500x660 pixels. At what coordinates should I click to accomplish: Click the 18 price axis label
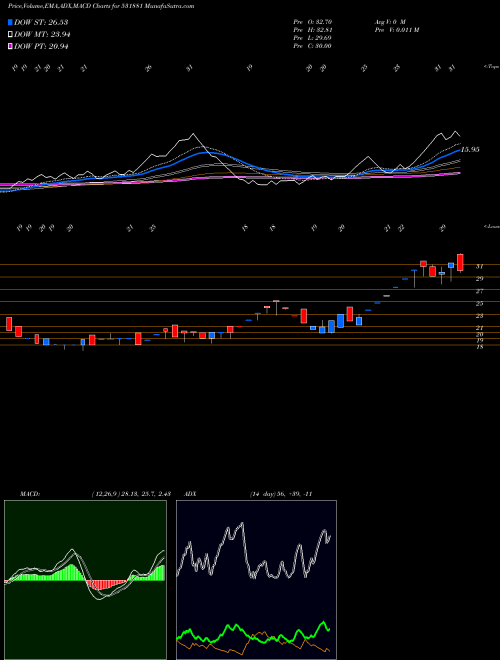[479, 346]
